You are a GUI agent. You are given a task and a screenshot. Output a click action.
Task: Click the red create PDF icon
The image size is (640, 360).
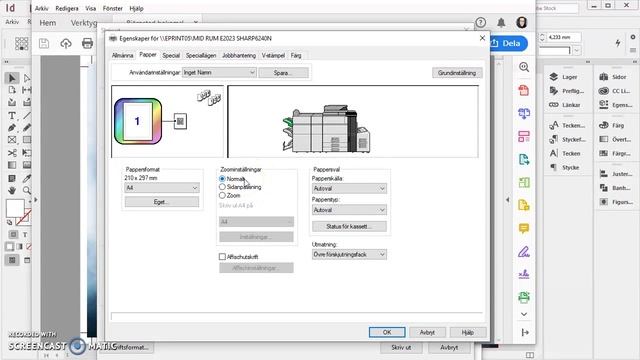524,90
